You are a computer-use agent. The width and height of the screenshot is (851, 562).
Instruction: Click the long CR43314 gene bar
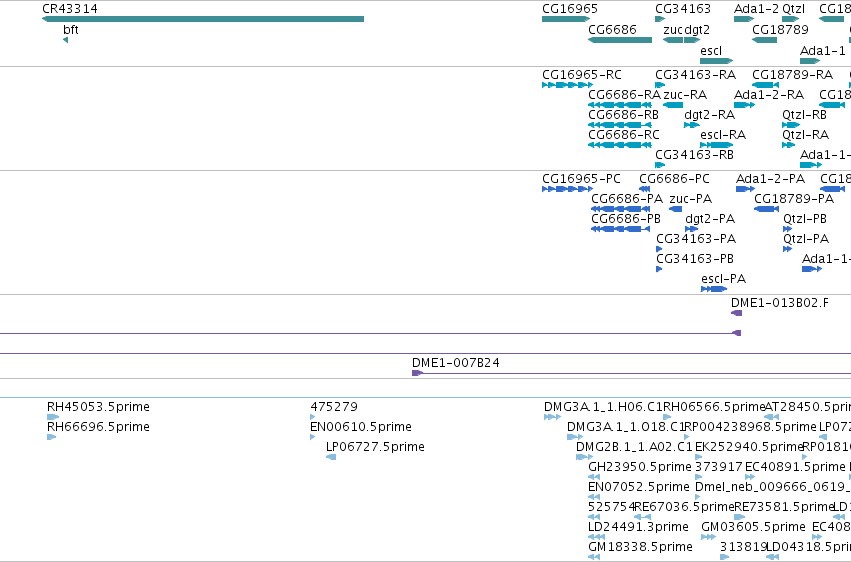203,19
